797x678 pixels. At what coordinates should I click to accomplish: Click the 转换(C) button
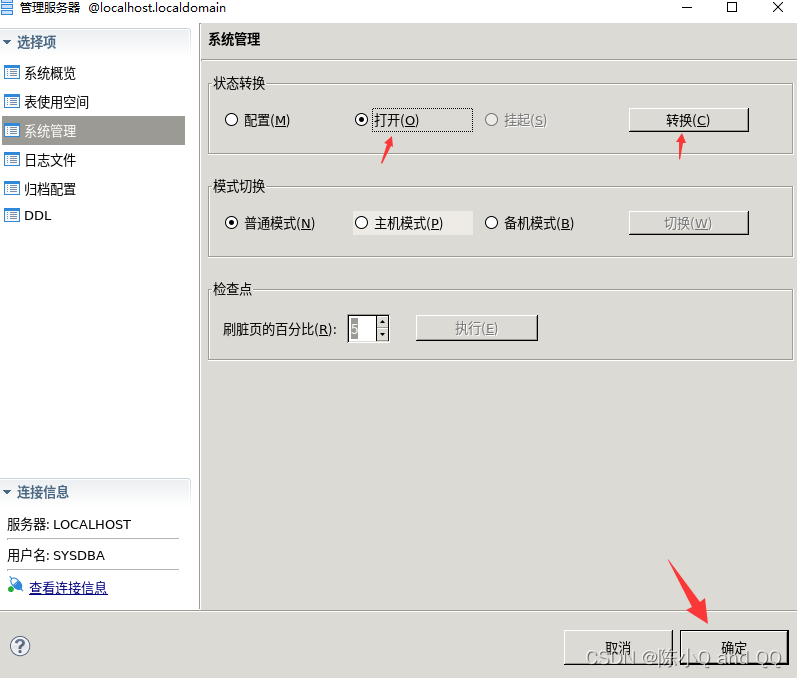(x=689, y=120)
